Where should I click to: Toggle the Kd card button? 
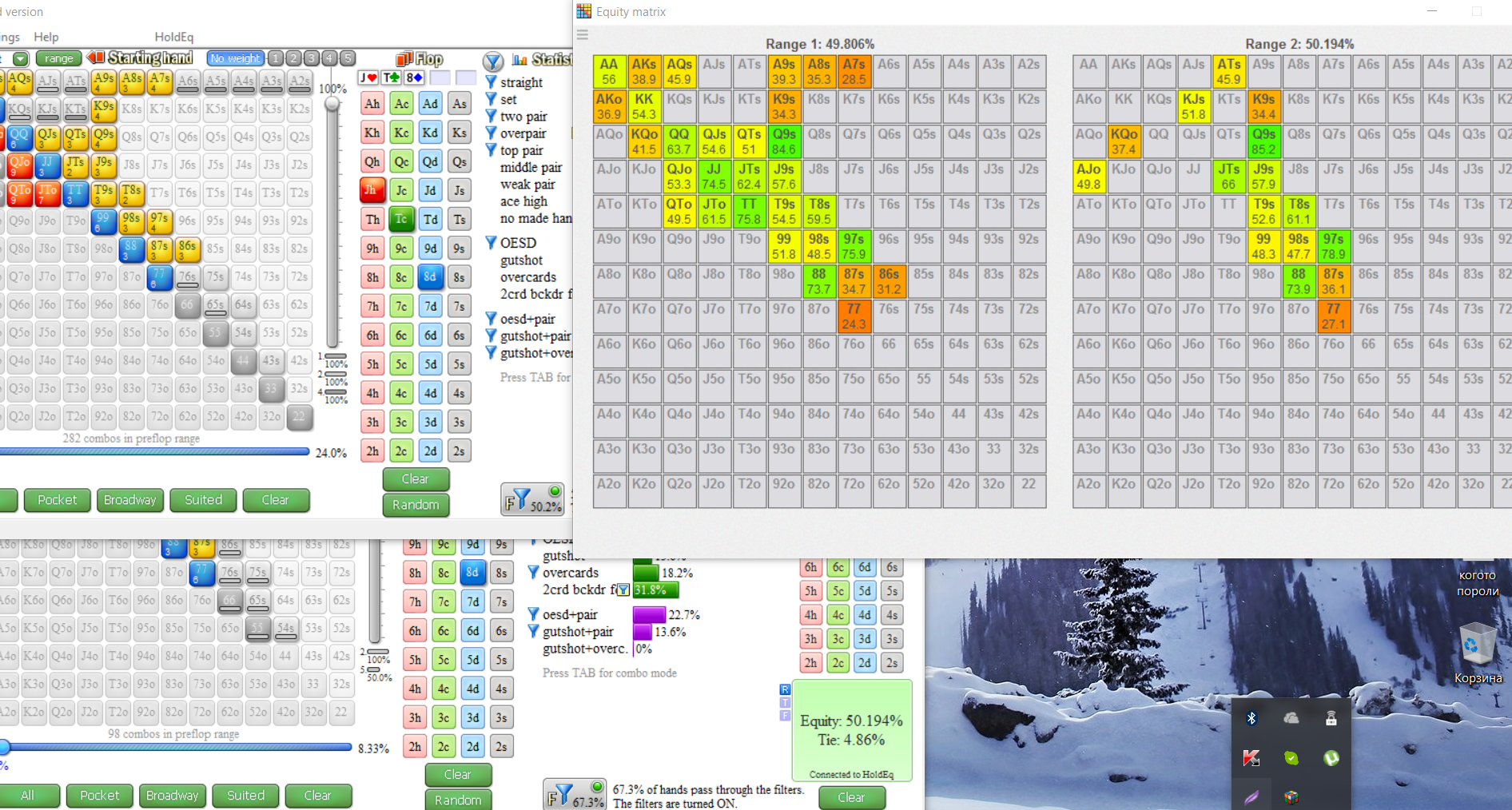coord(430,133)
